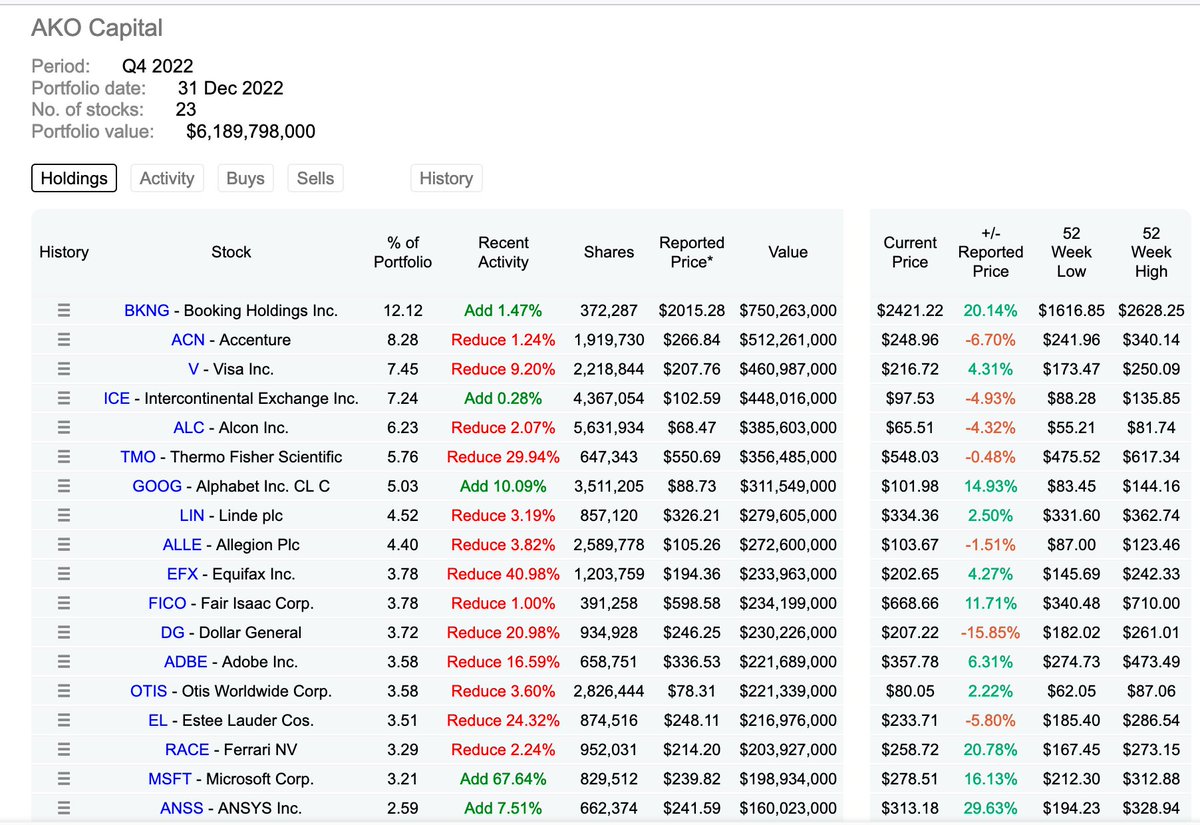Screen dimensions: 1200x825
Task: Select the 'Reduce 40.98%' activity cell
Action: pyautogui.click(x=503, y=574)
